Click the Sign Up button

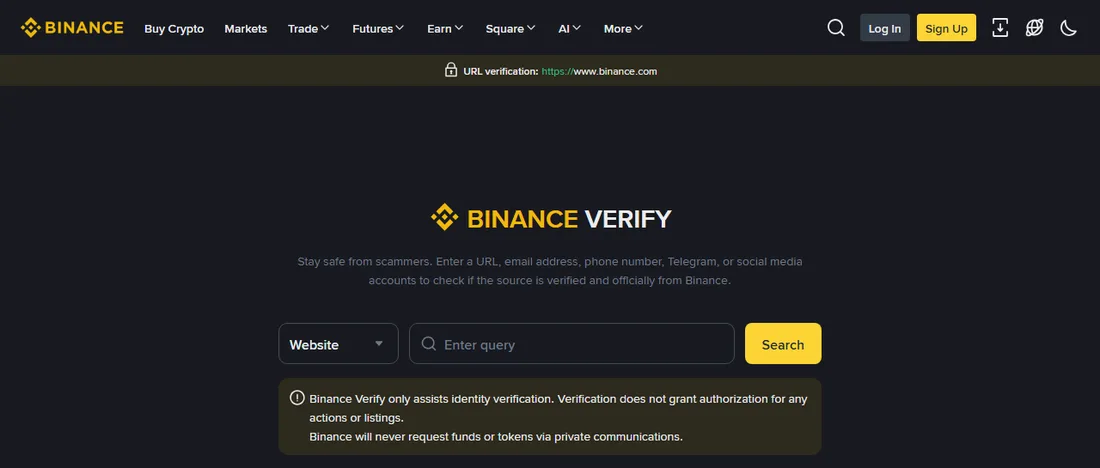(x=946, y=28)
